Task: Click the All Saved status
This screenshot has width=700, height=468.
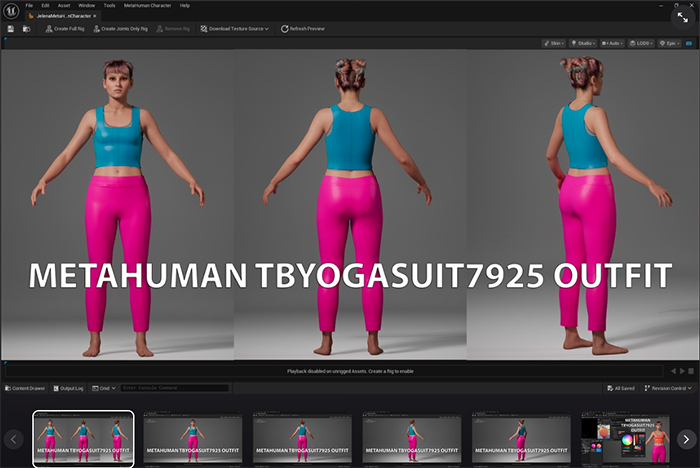Action: [621, 388]
